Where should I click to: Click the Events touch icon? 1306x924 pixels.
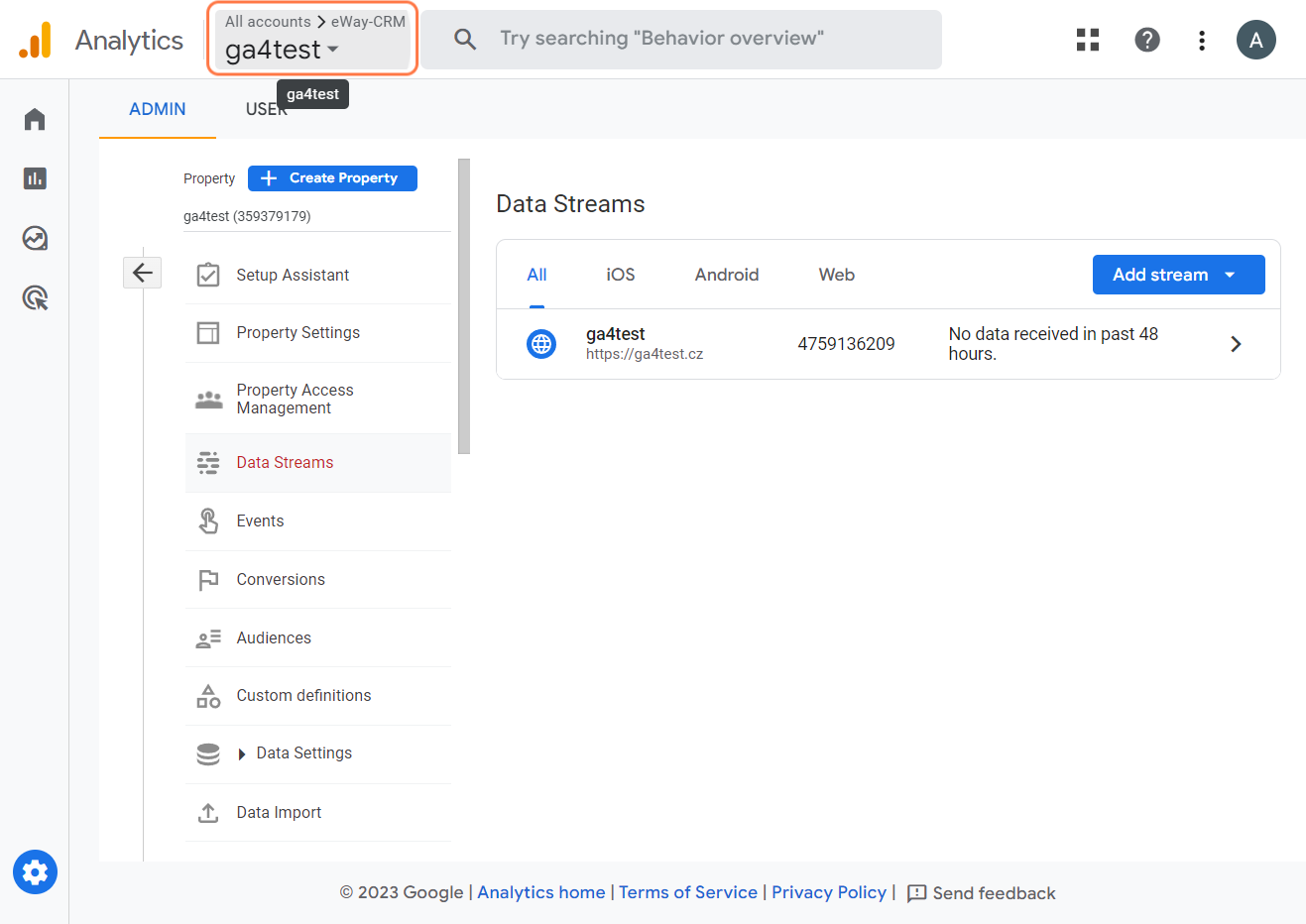click(208, 520)
